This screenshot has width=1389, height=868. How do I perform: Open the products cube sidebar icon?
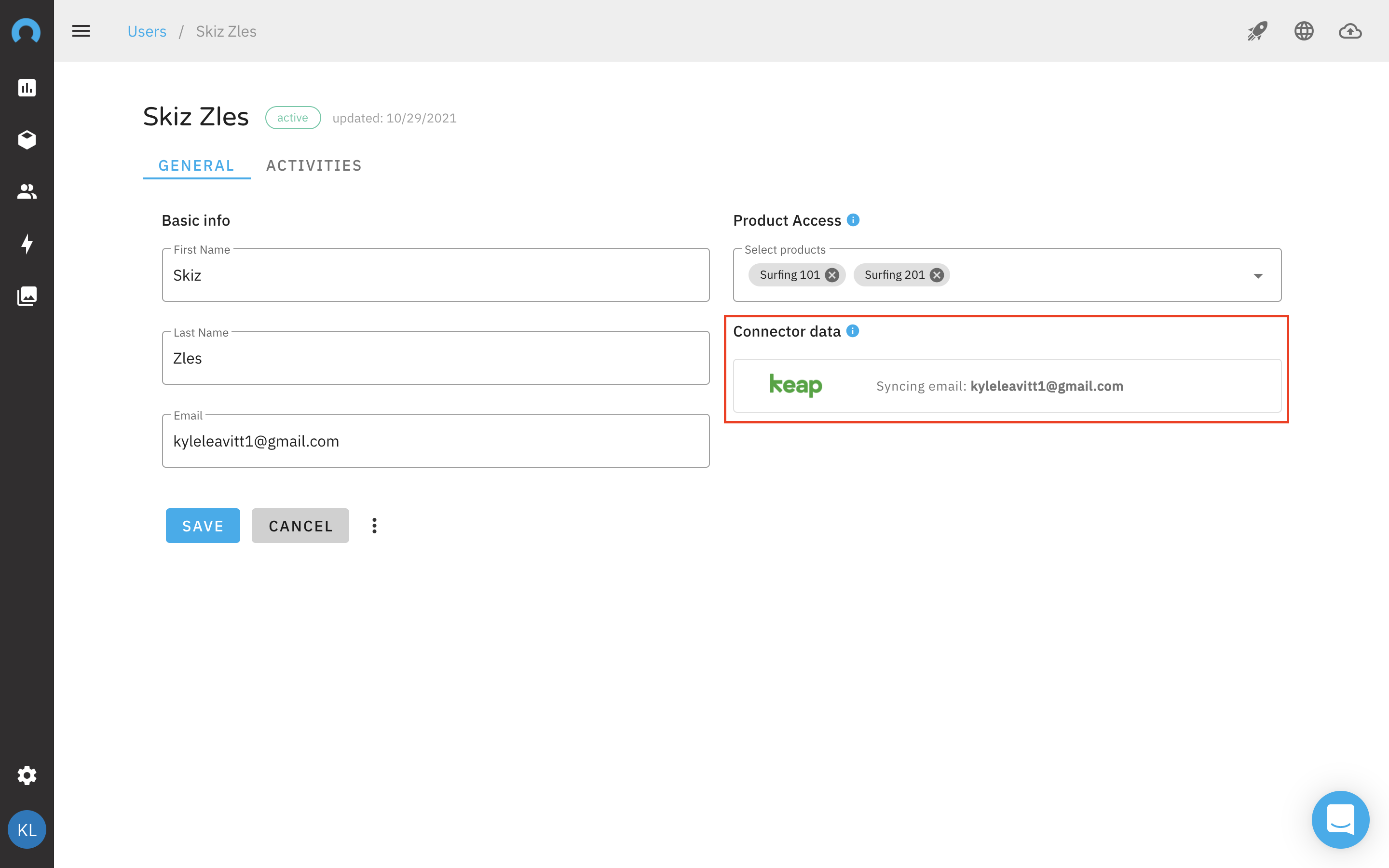[x=27, y=139]
